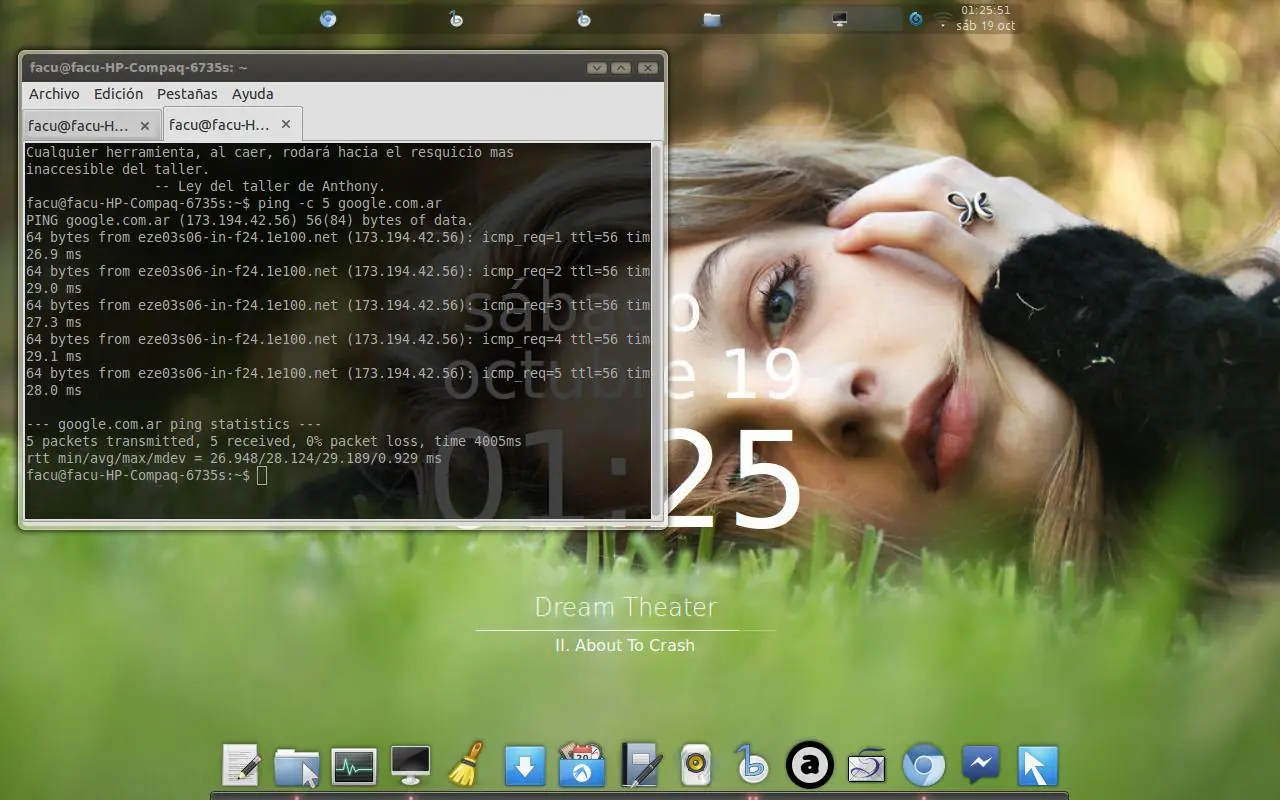The image size is (1280, 800).
Task: Open the Archivo menu
Action: point(54,94)
